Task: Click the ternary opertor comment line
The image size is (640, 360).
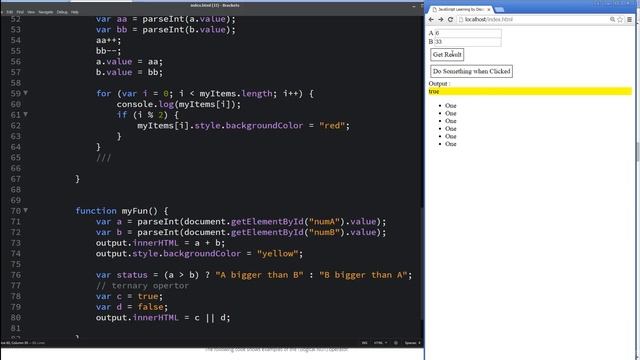Action: click(x=142, y=285)
